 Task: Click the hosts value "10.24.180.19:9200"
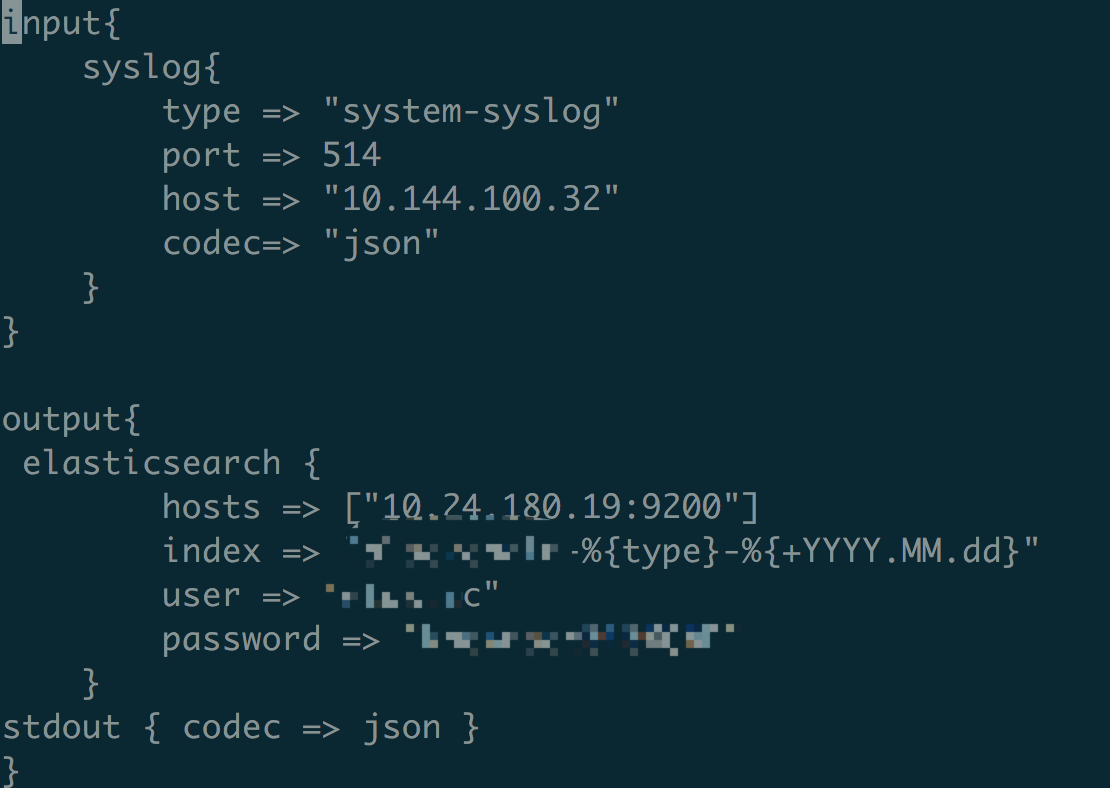click(x=551, y=507)
